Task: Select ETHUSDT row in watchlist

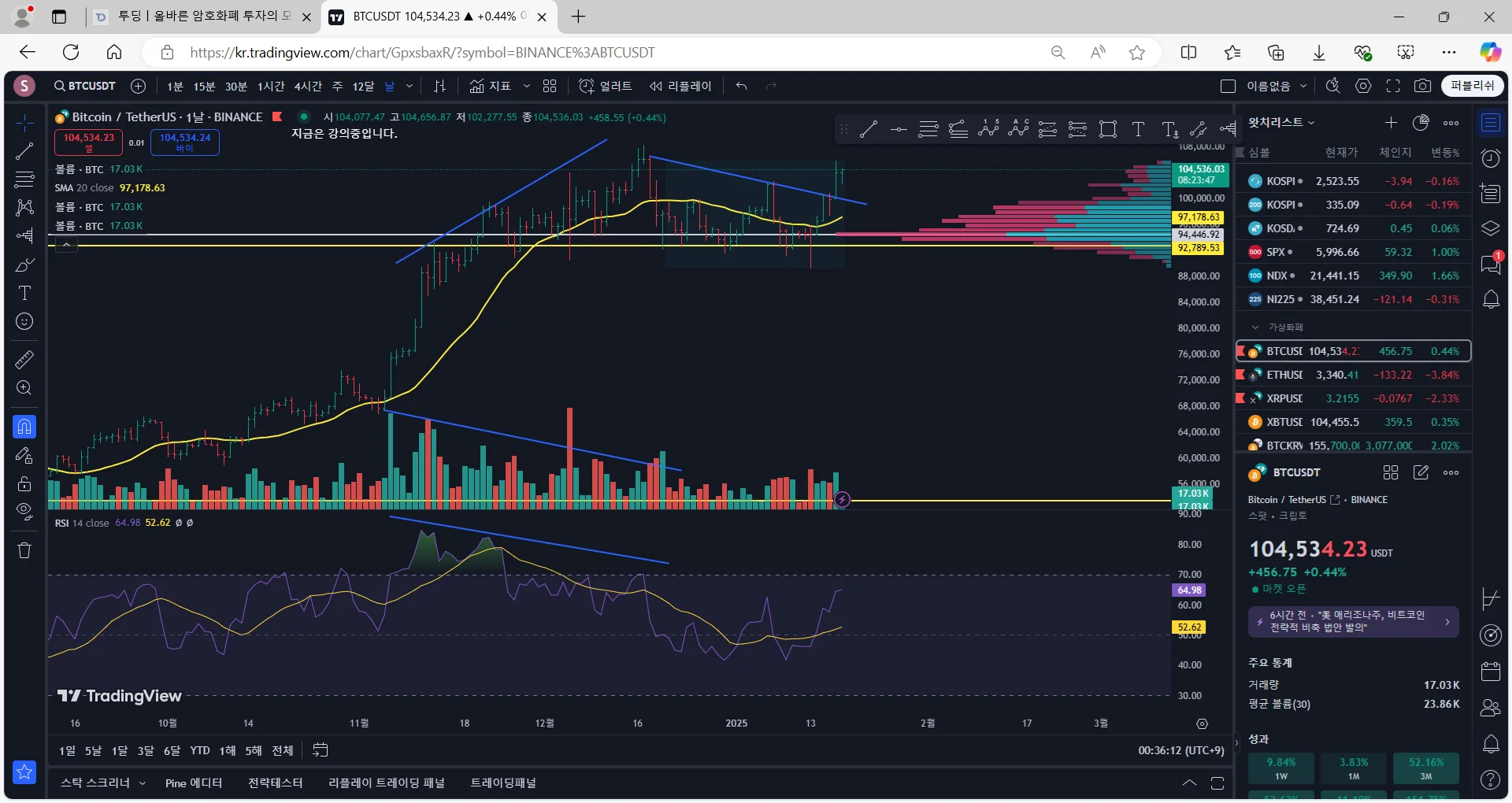Action: pyautogui.click(x=1354, y=375)
